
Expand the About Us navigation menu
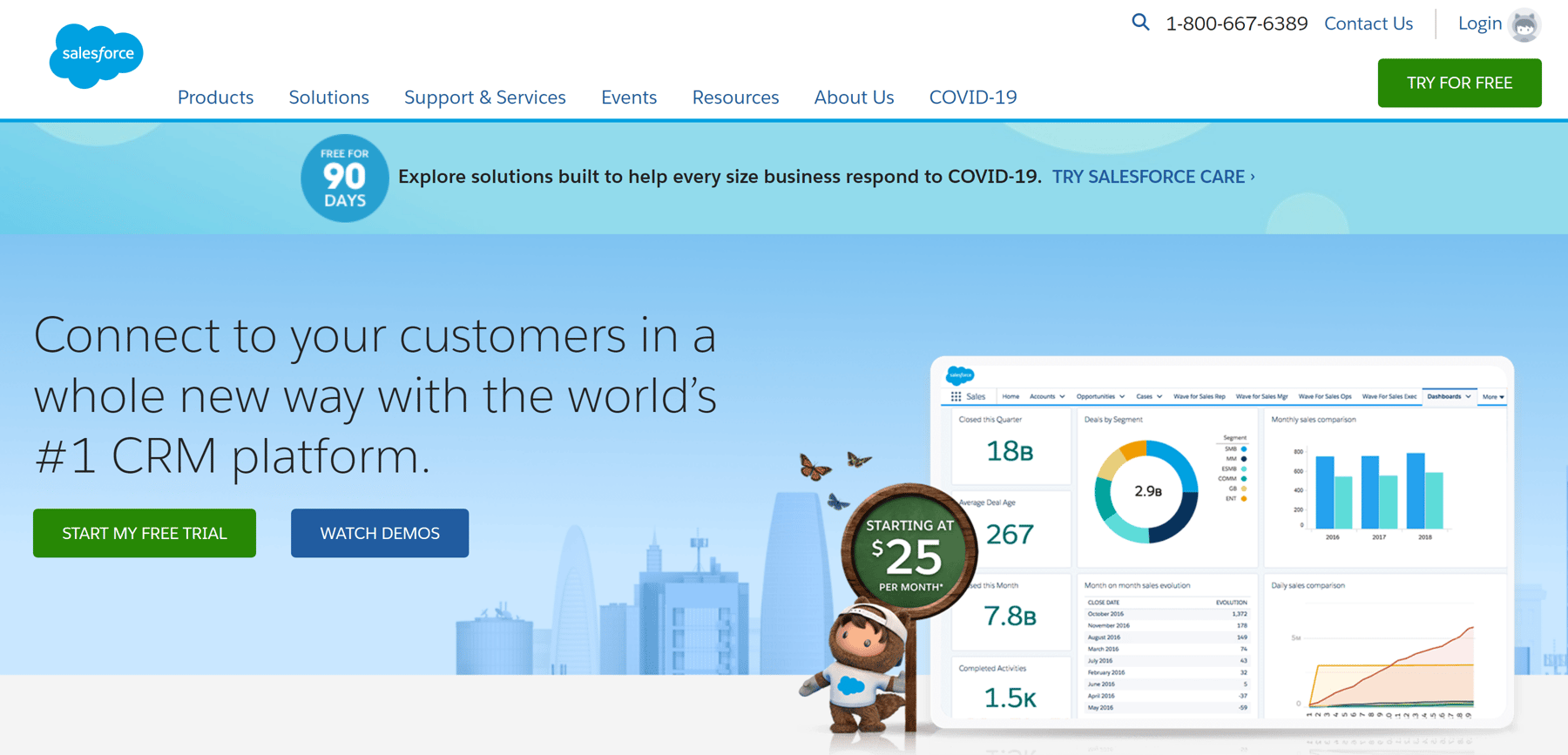point(854,98)
